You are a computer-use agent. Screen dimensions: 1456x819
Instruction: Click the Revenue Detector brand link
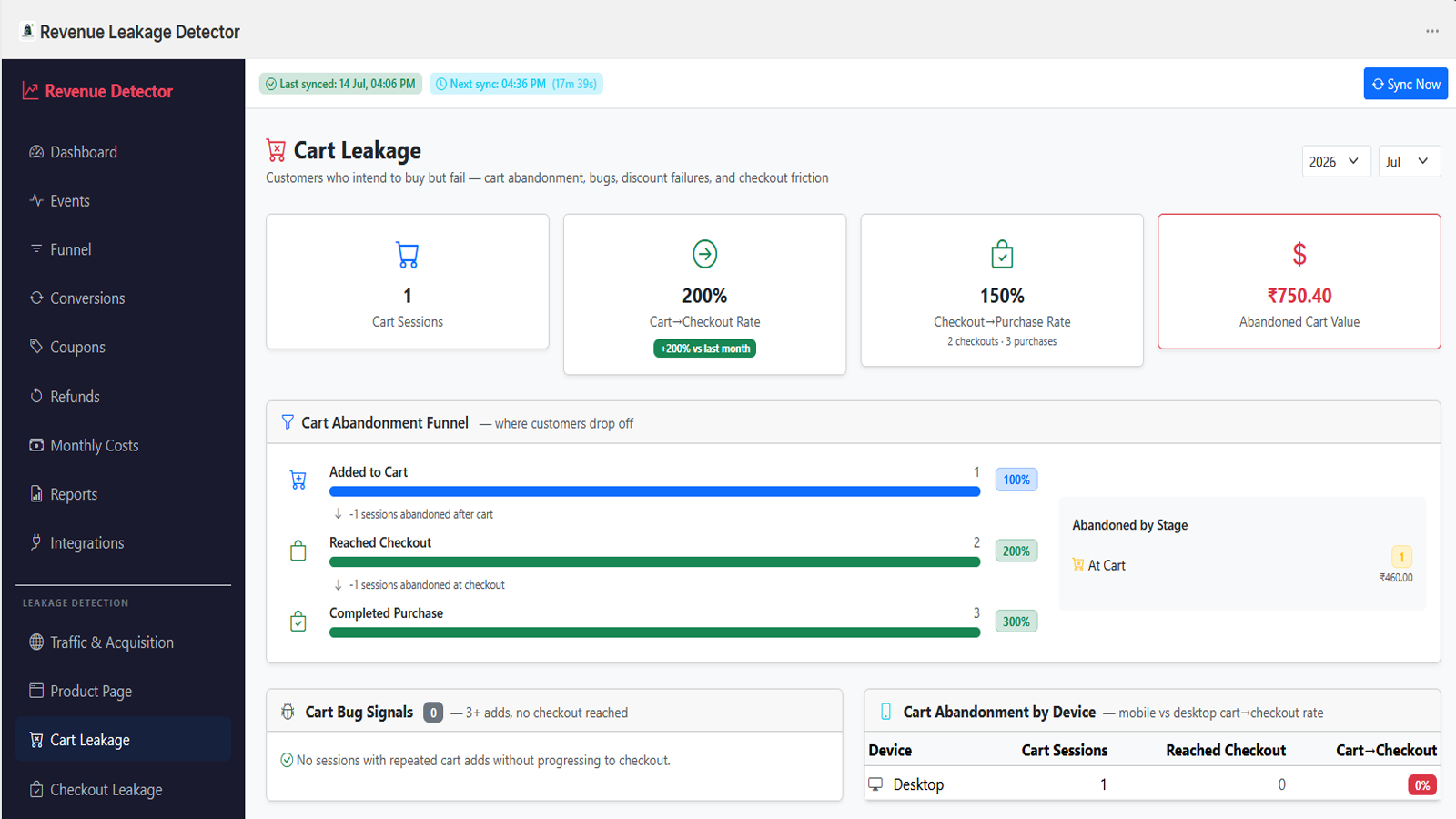97,91
